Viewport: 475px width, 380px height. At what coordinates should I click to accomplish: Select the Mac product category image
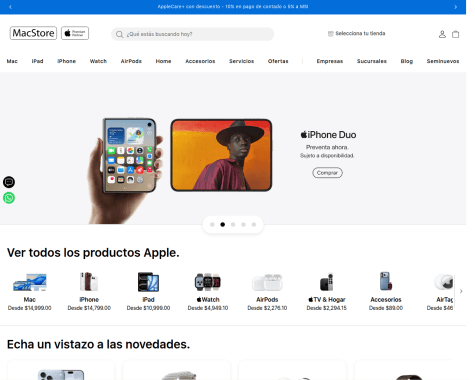click(30, 282)
